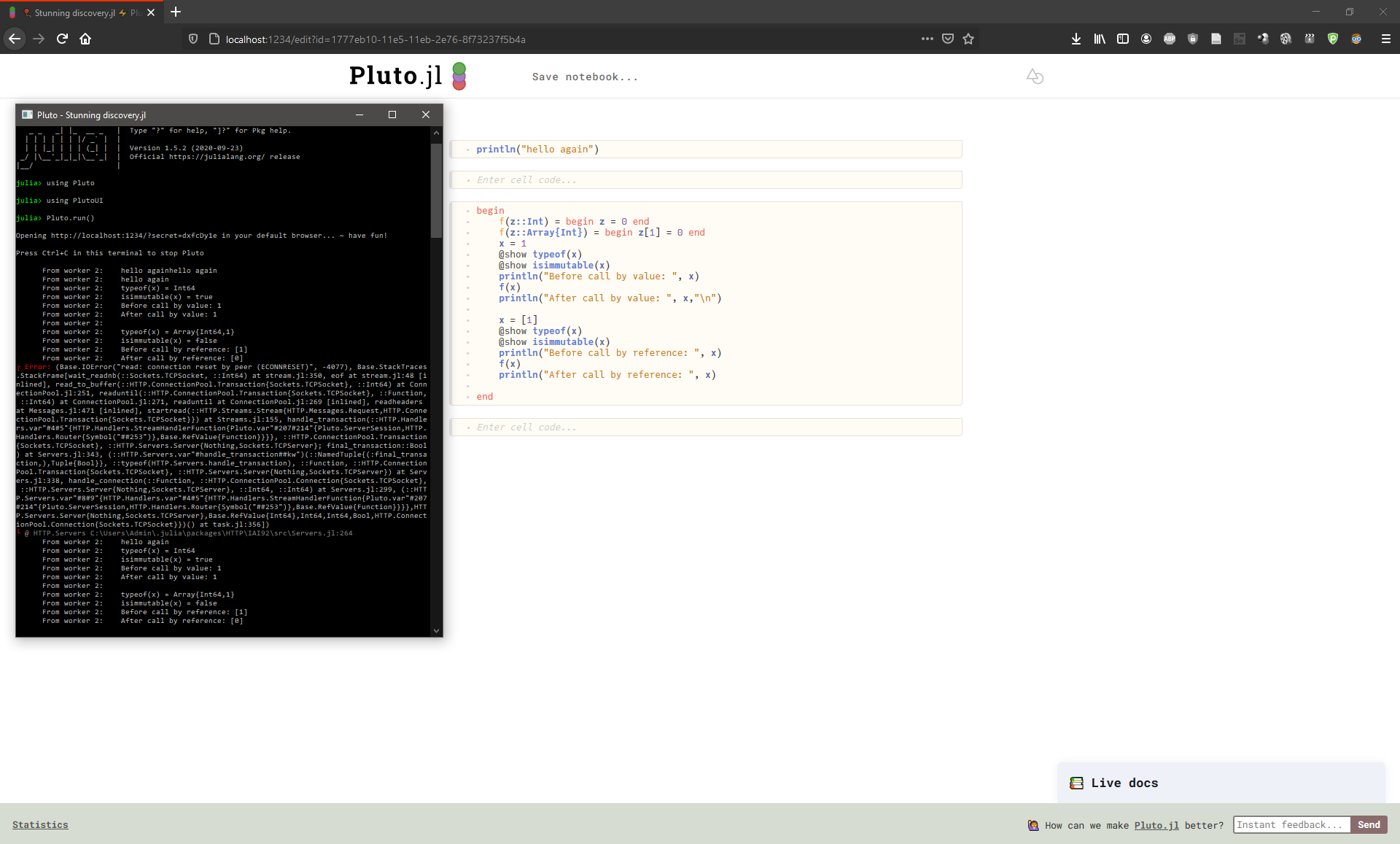Image resolution: width=1400 pixels, height=844 pixels.
Task: Open the Firefox Library icon
Action: [1100, 39]
